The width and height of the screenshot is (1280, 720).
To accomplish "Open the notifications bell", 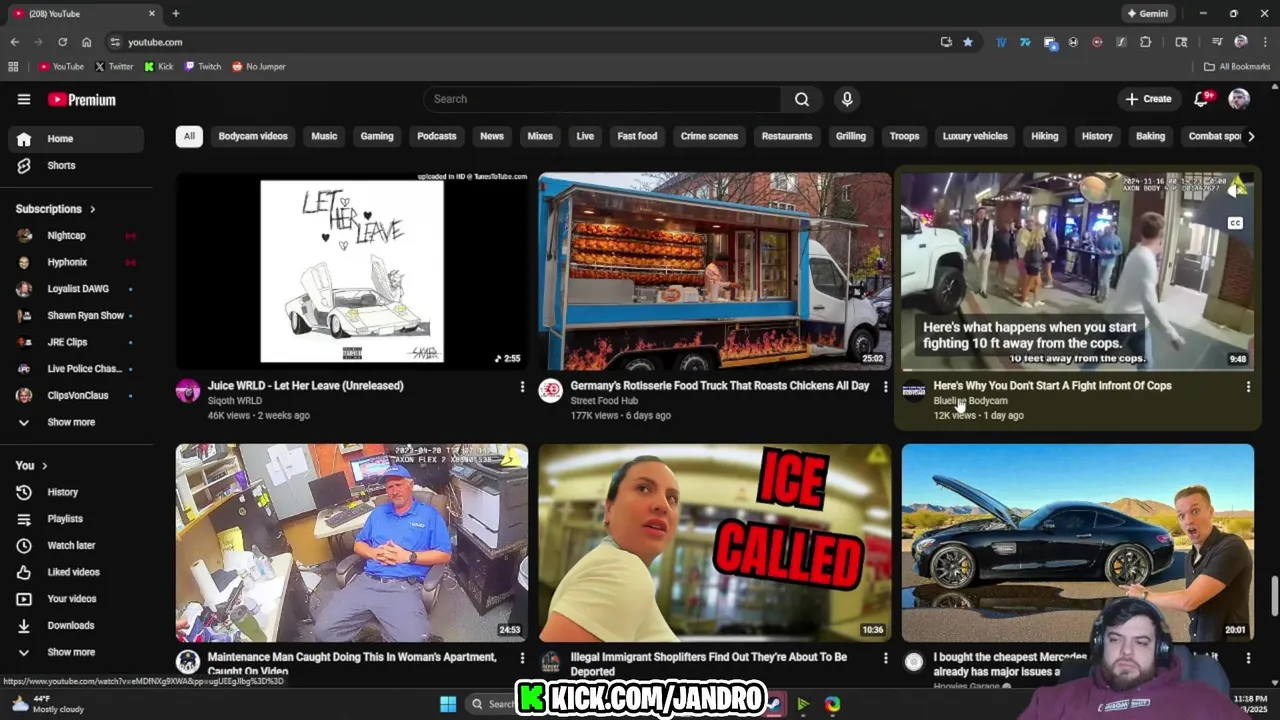I will [x=1202, y=99].
